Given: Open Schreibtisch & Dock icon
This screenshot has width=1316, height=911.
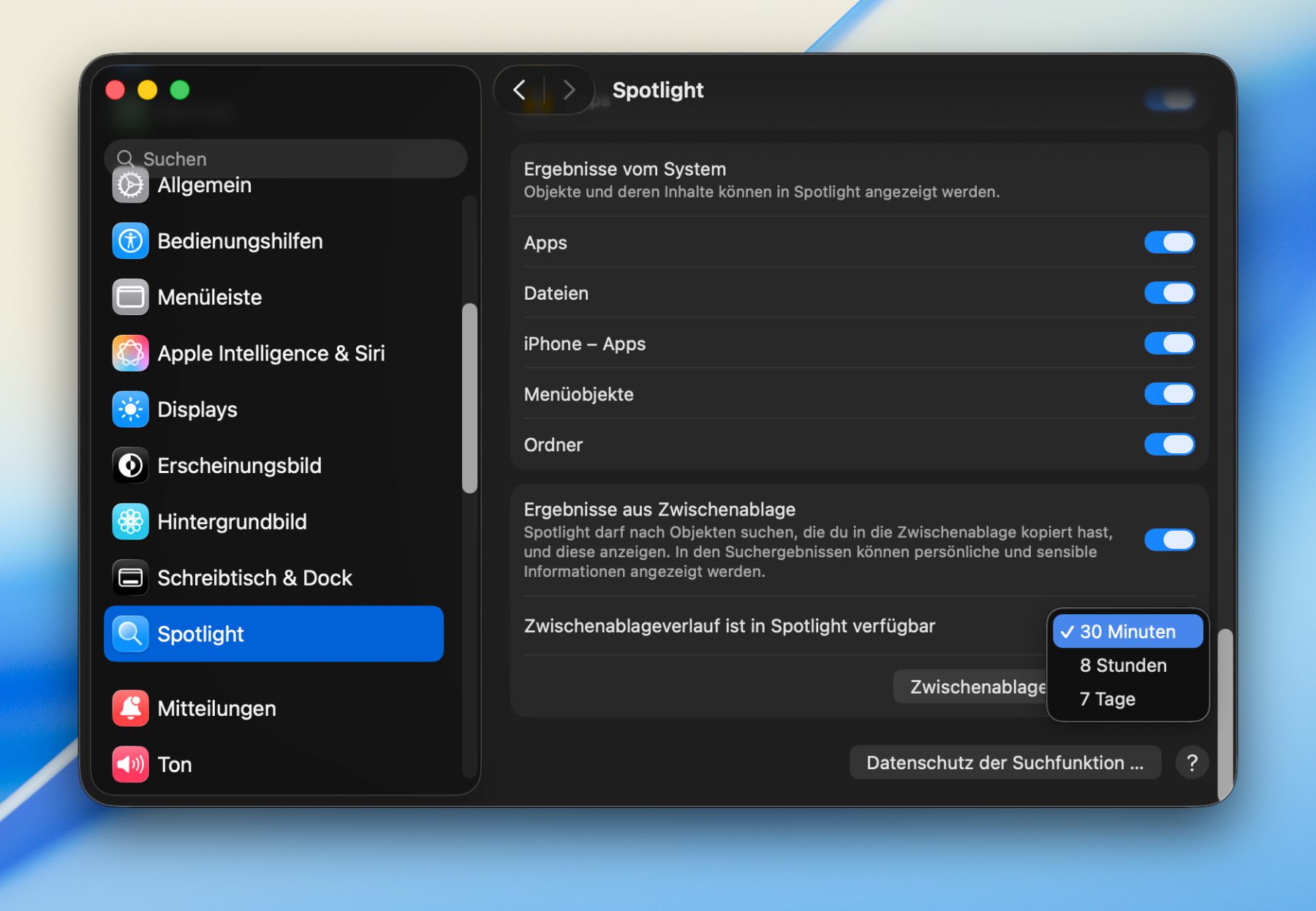Looking at the screenshot, I should (x=130, y=578).
